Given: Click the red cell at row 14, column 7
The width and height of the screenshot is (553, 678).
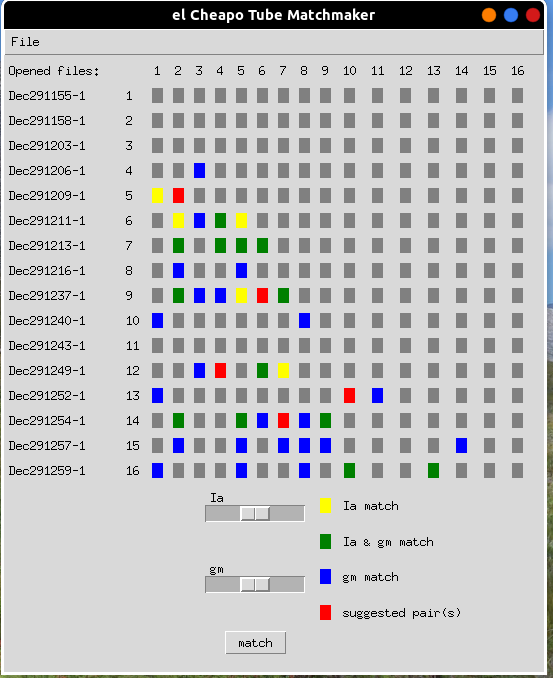Looking at the screenshot, I should pos(283,420).
